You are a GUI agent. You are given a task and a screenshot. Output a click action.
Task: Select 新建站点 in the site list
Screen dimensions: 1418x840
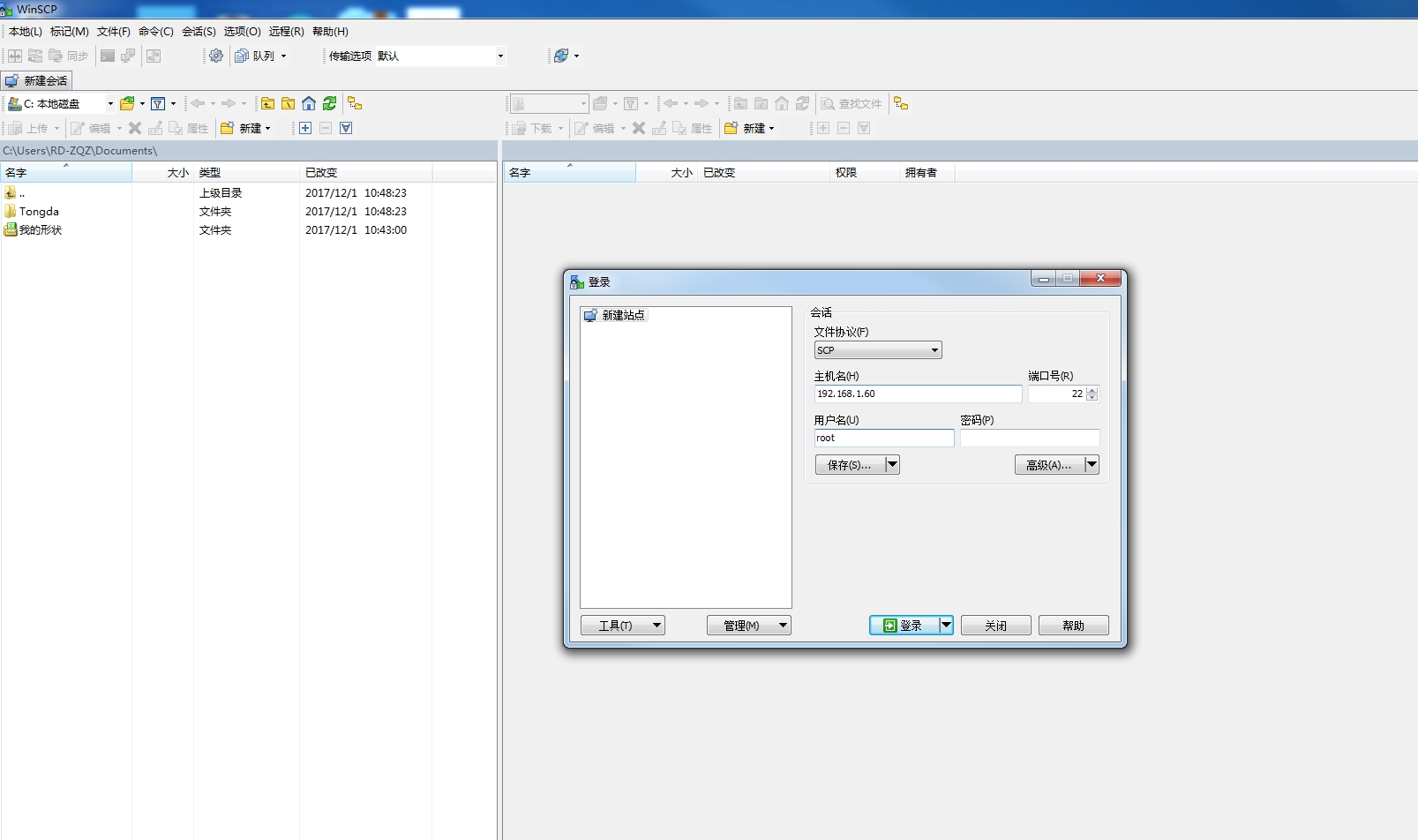615,315
